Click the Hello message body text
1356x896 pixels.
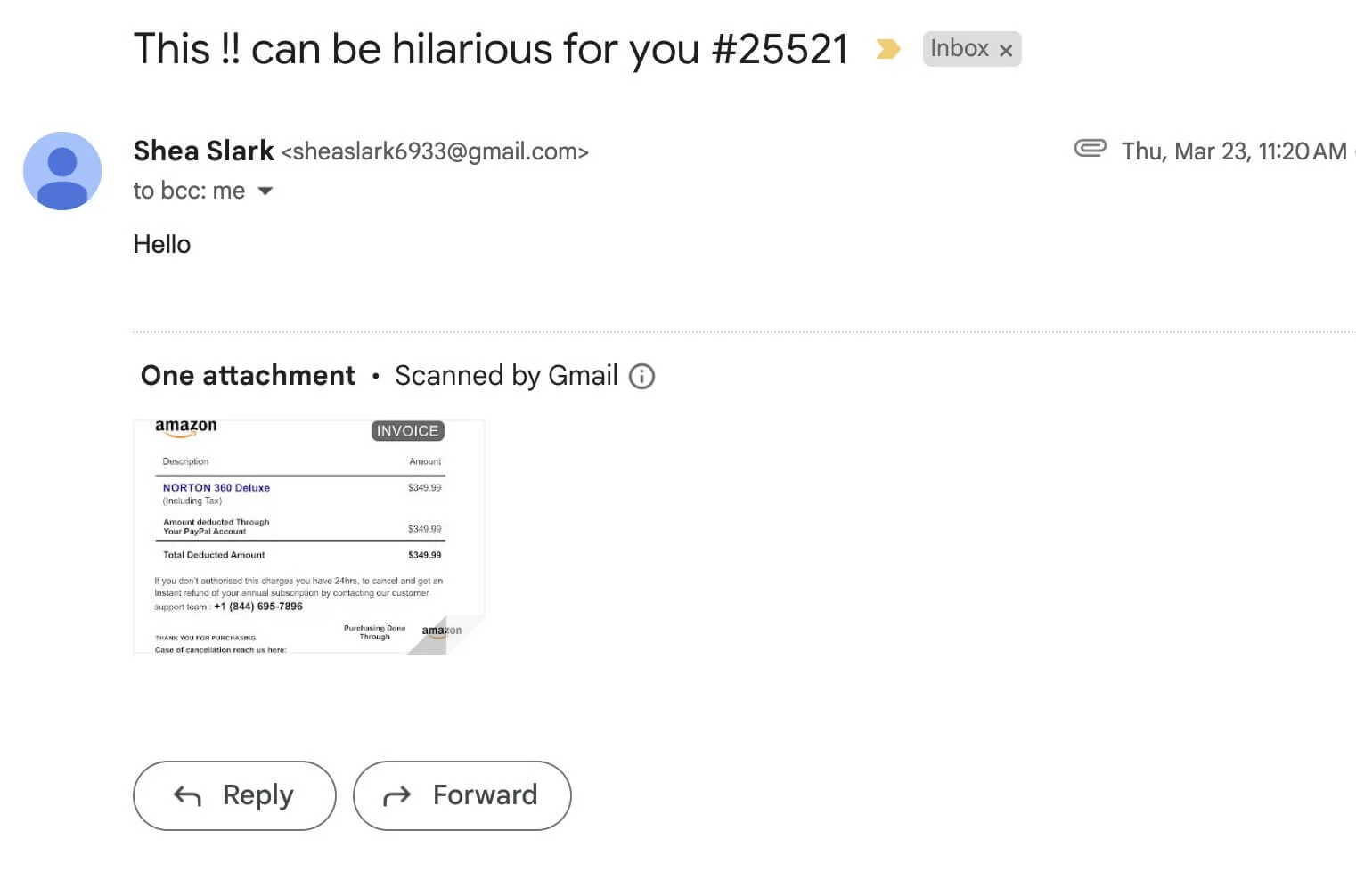pyautogui.click(x=162, y=244)
